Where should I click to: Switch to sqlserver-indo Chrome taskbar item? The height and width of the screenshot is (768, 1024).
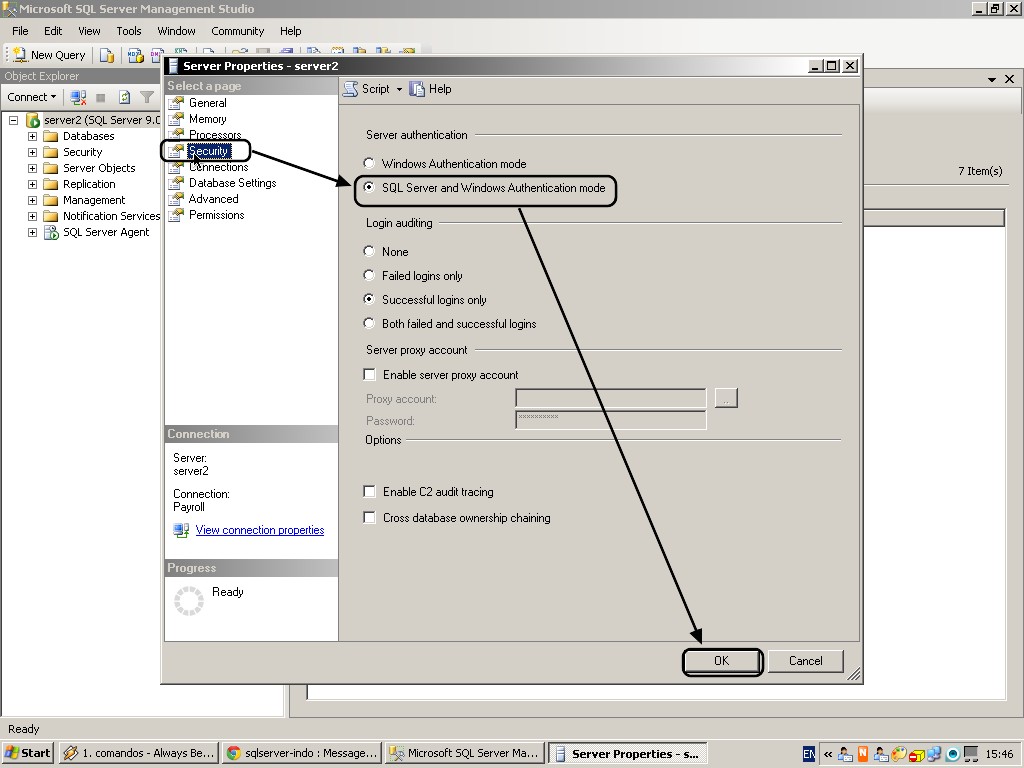point(302,754)
